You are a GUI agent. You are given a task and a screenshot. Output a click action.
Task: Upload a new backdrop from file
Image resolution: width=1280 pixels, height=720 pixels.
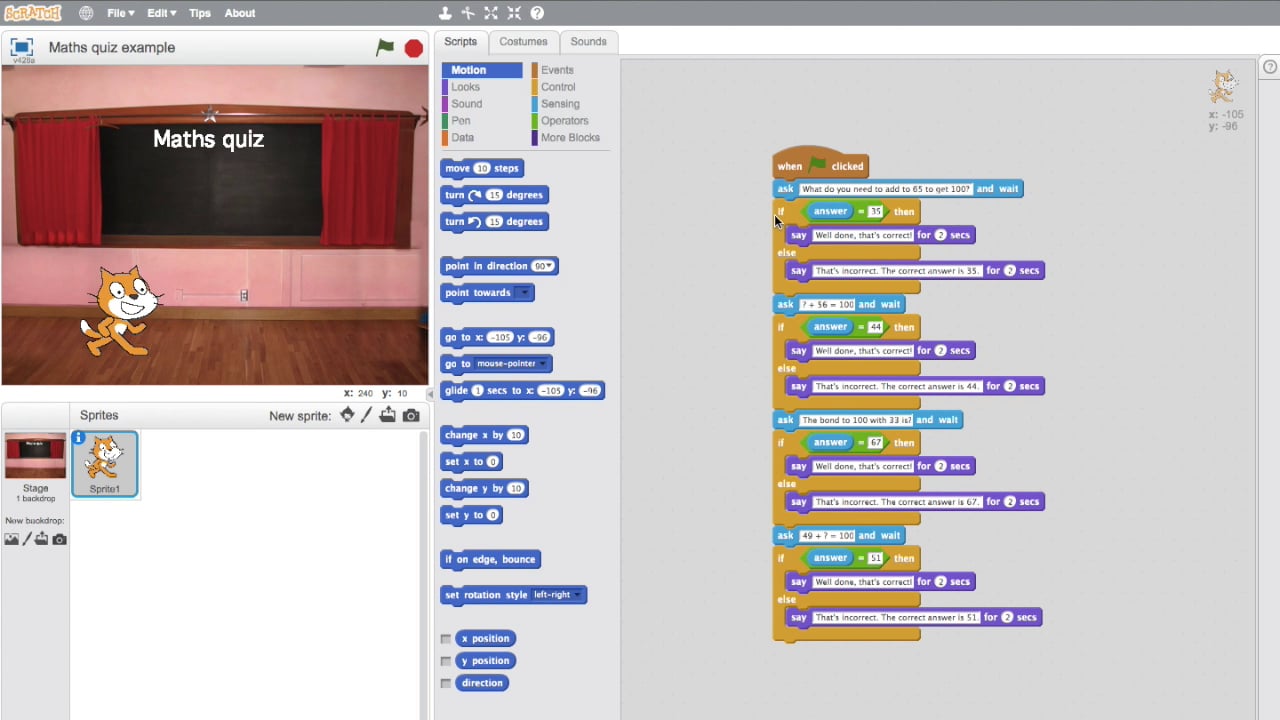coord(42,539)
